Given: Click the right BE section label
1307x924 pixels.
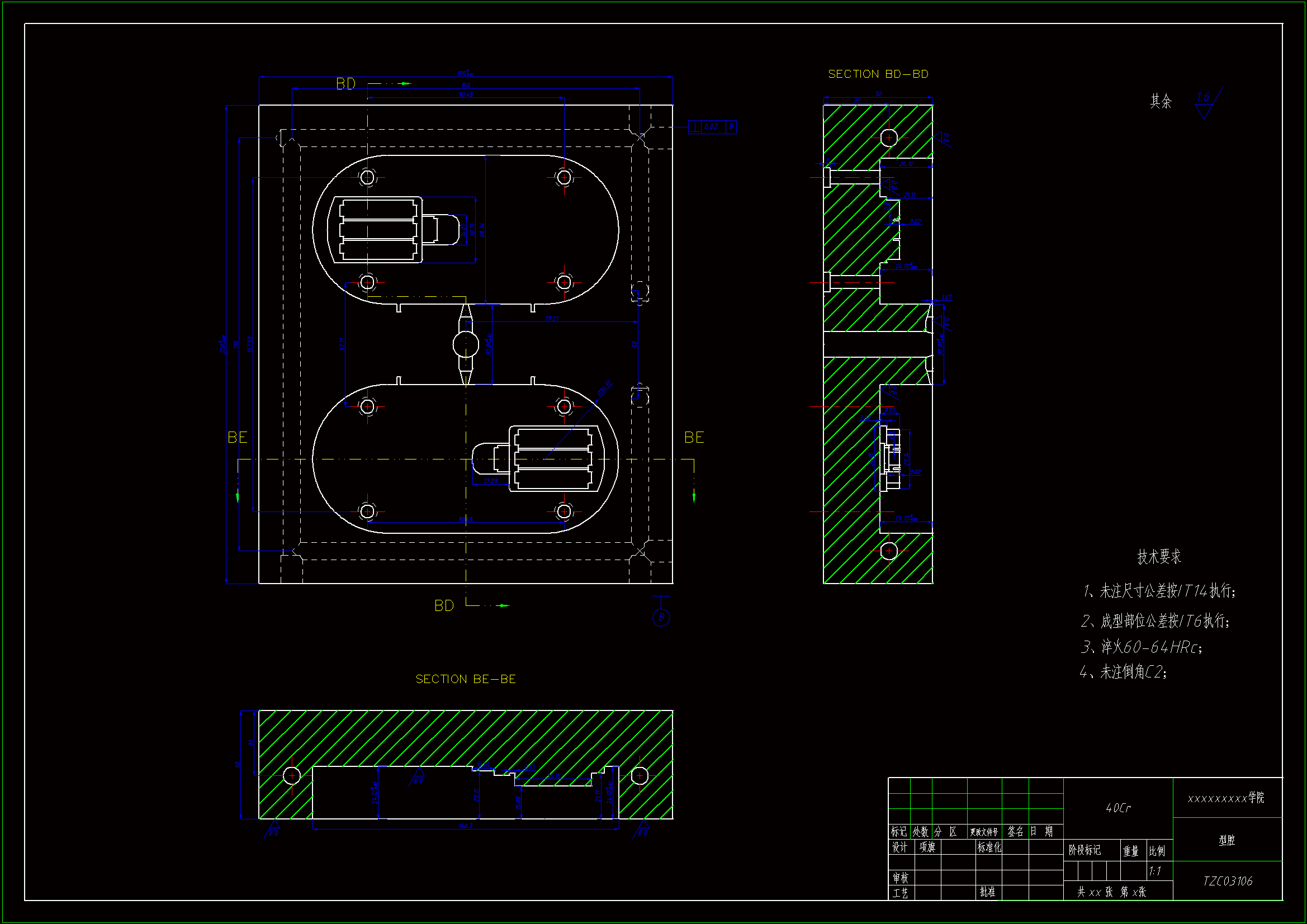Looking at the screenshot, I should pyautogui.click(x=694, y=437).
